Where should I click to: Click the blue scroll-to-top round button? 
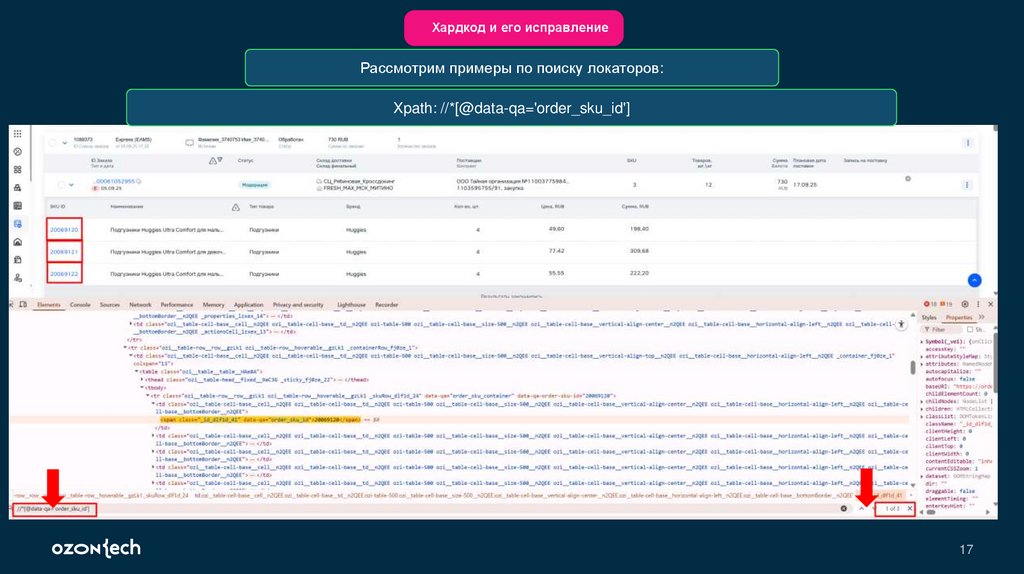point(974,280)
